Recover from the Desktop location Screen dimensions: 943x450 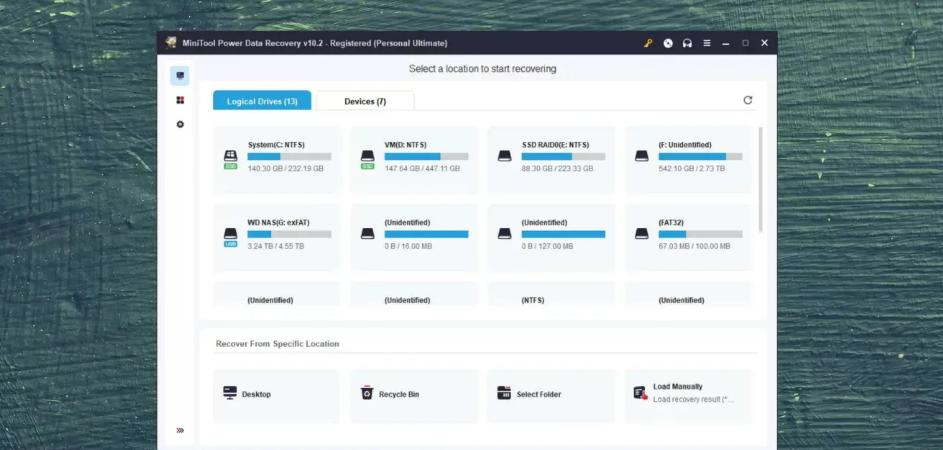click(277, 394)
